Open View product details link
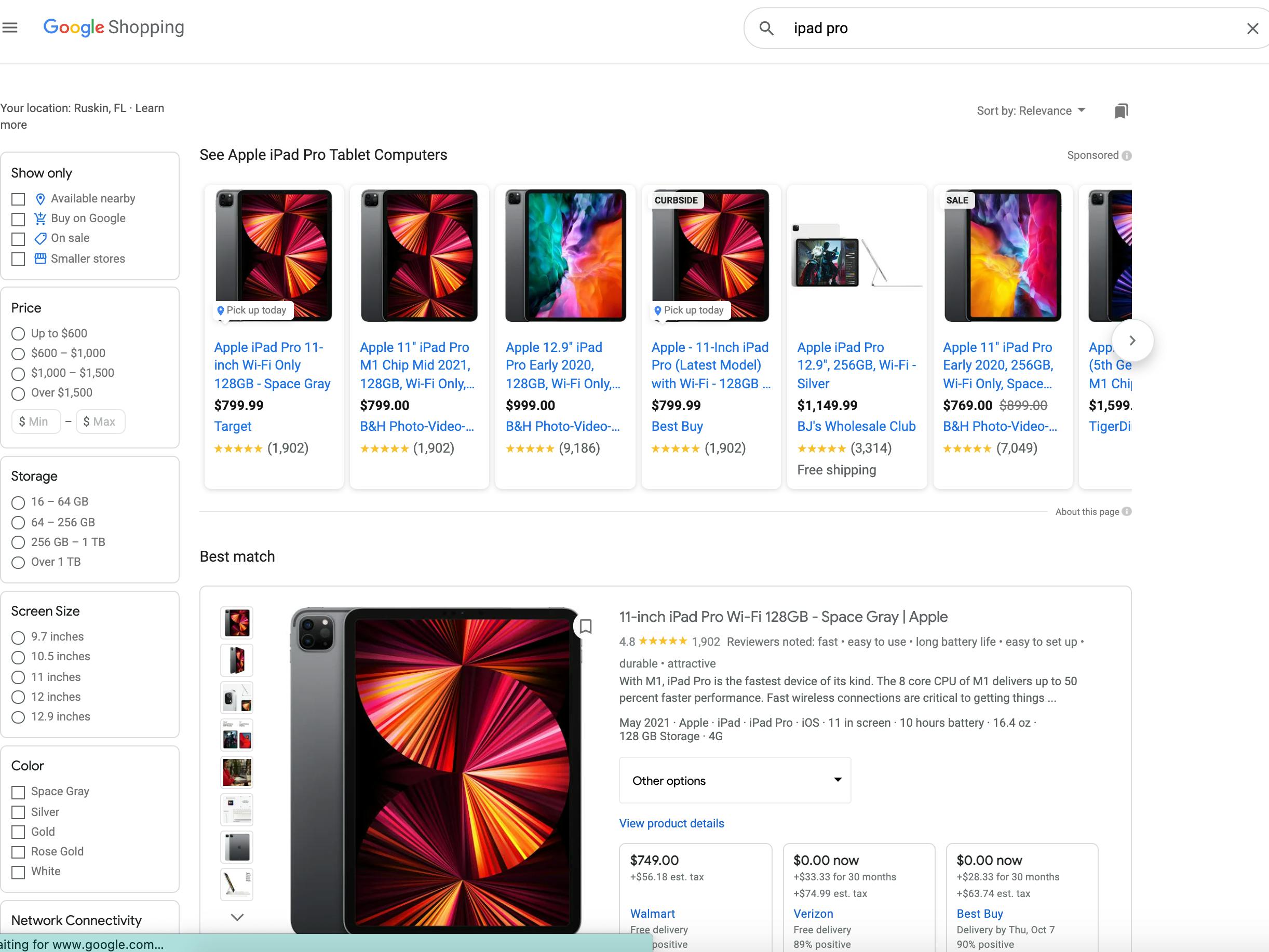Screen dimensions: 1269x952 (x=671, y=824)
